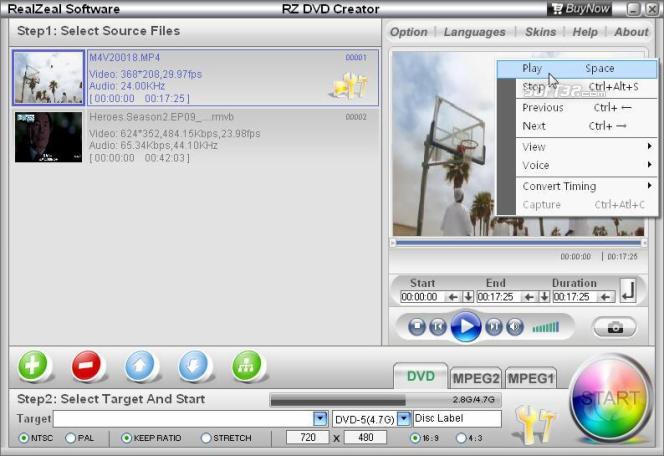Choose Previous from the context menu
This screenshot has width=664, height=456.
(x=586, y=108)
